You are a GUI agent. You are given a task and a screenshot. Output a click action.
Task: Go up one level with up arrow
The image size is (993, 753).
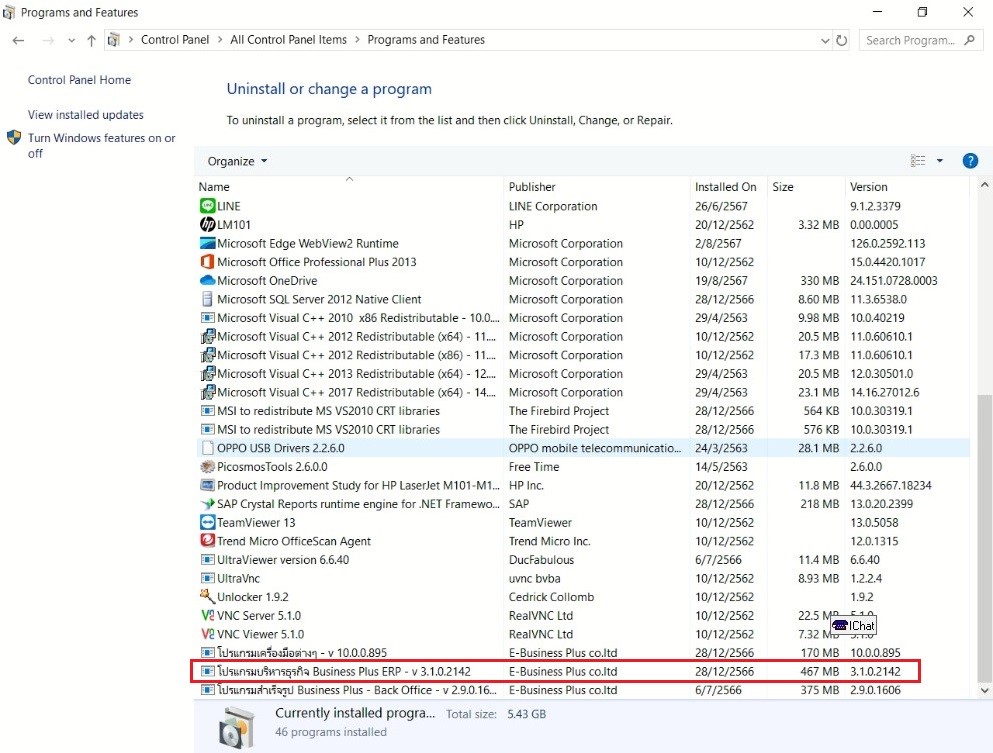[x=91, y=40]
